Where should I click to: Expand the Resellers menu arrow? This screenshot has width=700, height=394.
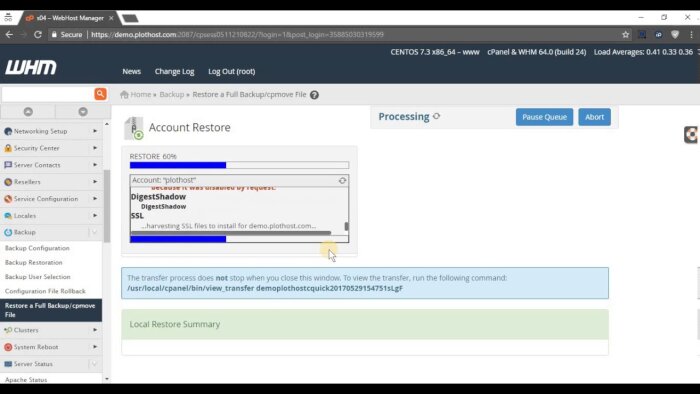pos(95,182)
